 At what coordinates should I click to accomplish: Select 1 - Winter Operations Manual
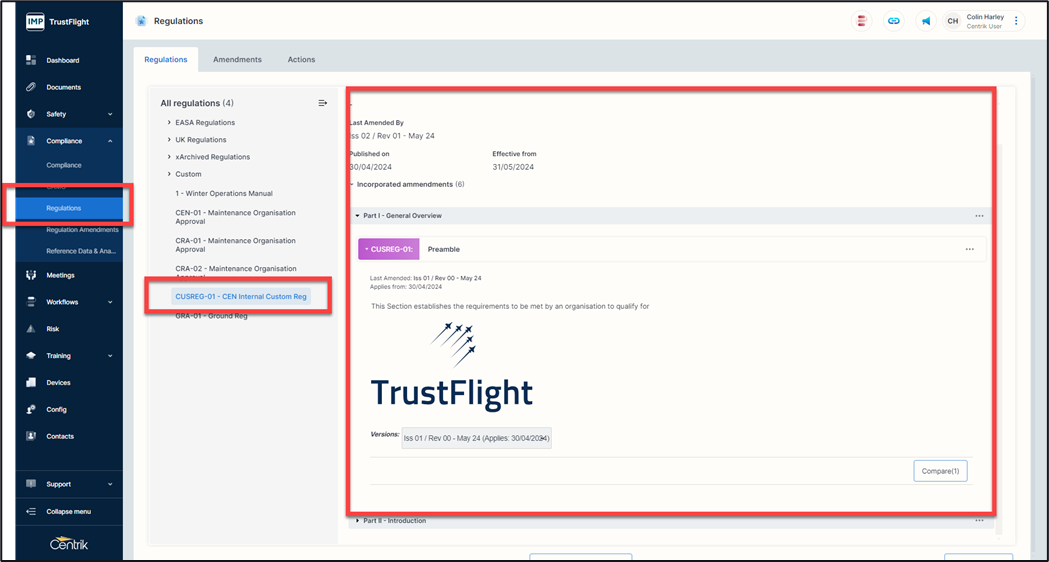pyautogui.click(x=224, y=193)
